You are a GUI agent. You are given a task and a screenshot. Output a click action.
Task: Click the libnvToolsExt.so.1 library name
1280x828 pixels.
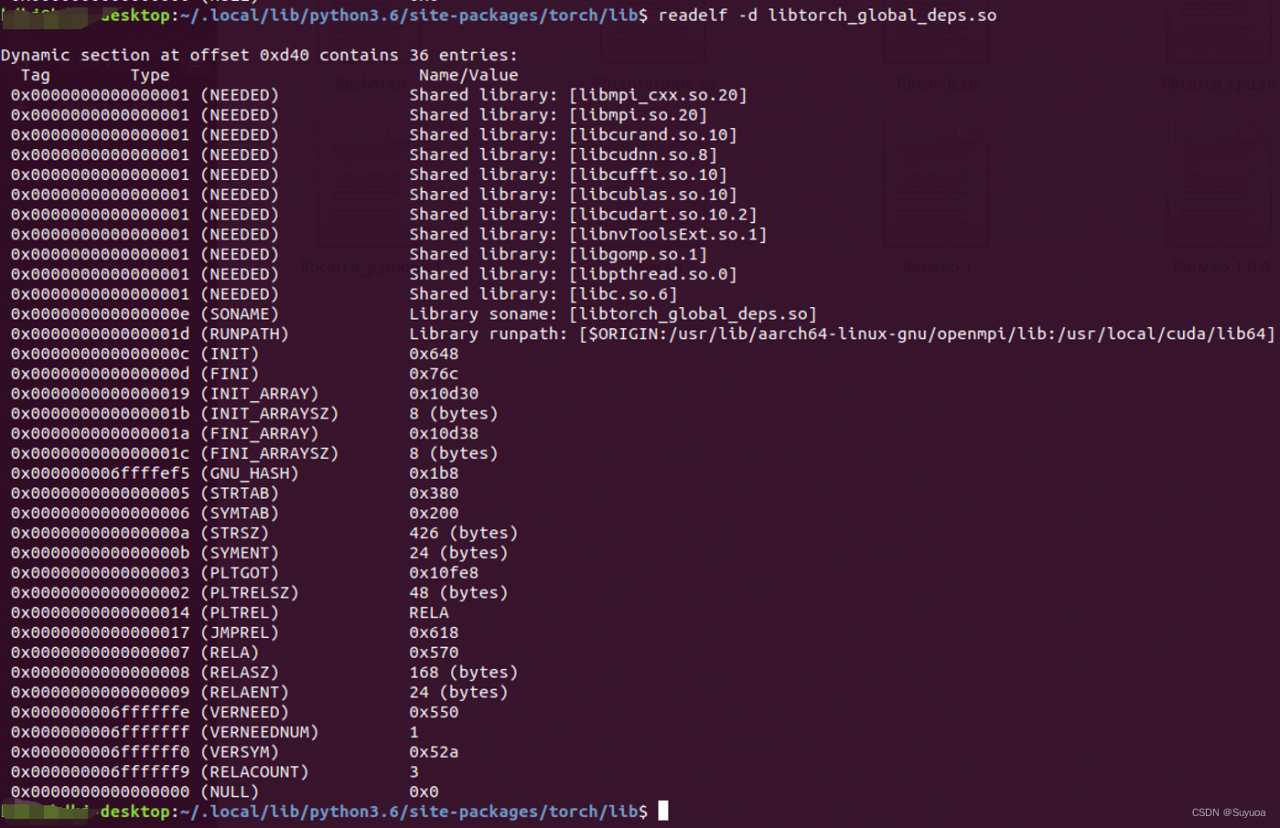click(668, 235)
